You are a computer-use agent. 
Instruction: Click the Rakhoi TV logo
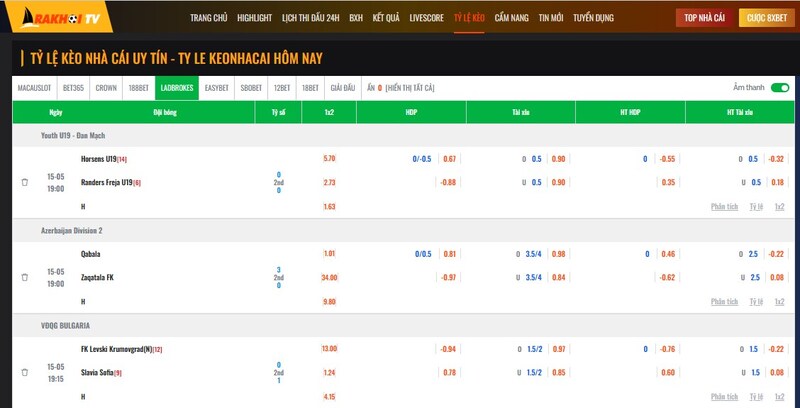60,18
